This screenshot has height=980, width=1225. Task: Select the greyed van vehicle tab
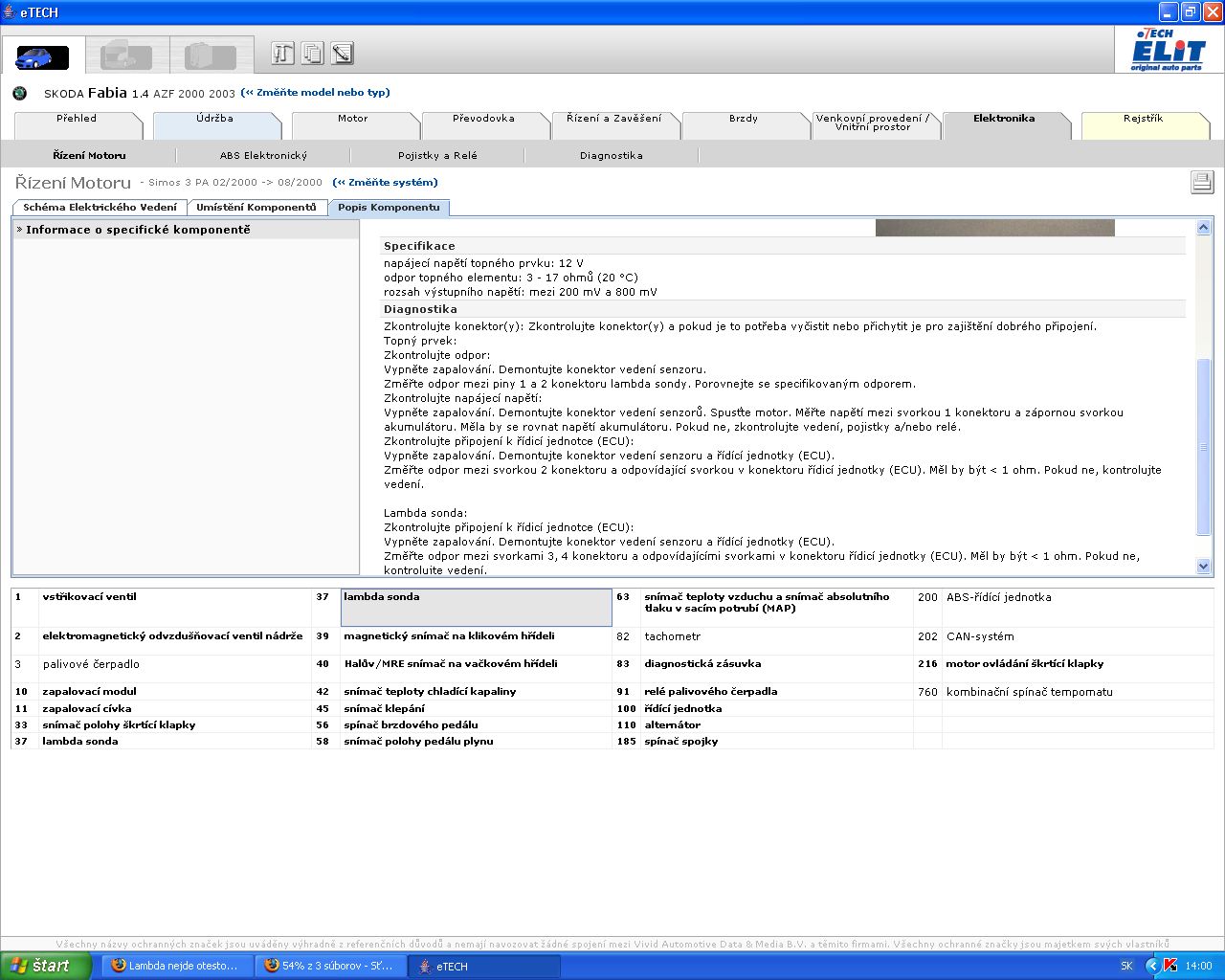click(211, 56)
